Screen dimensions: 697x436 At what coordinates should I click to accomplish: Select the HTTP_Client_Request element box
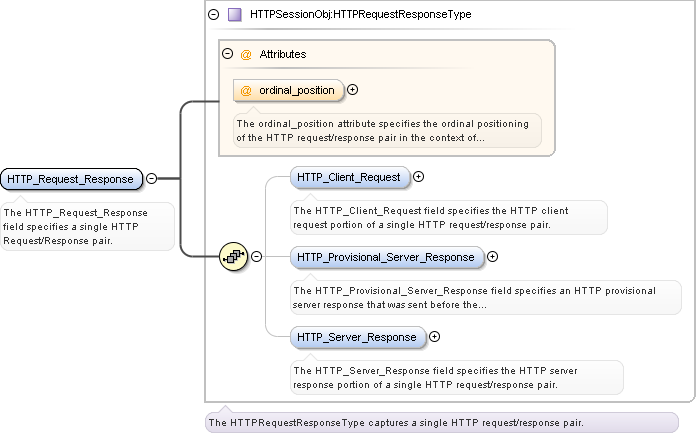(349, 177)
